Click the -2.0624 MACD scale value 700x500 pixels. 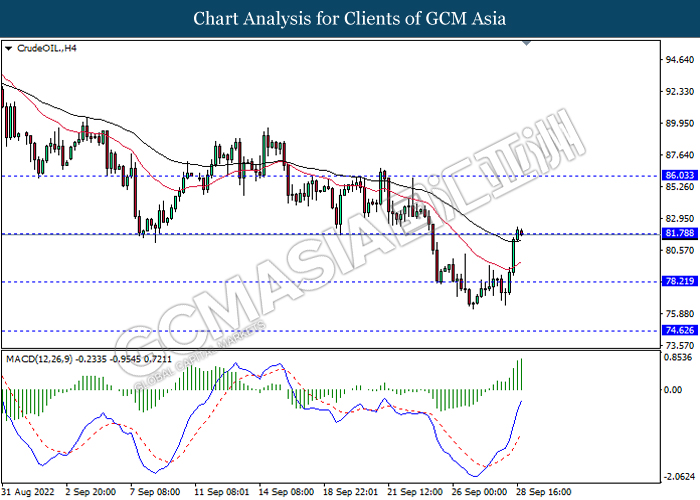pyautogui.click(x=679, y=477)
